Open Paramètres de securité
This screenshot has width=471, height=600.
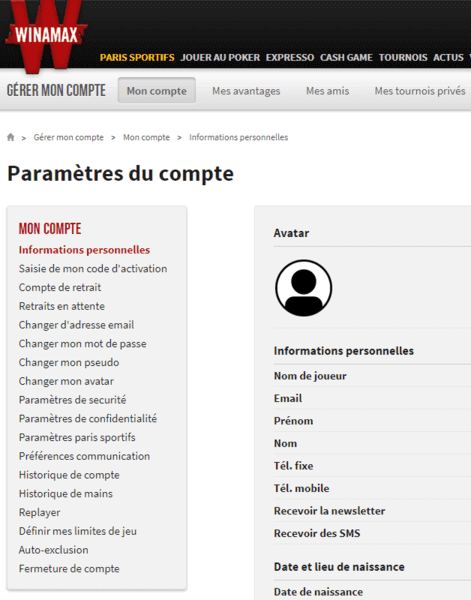72,400
